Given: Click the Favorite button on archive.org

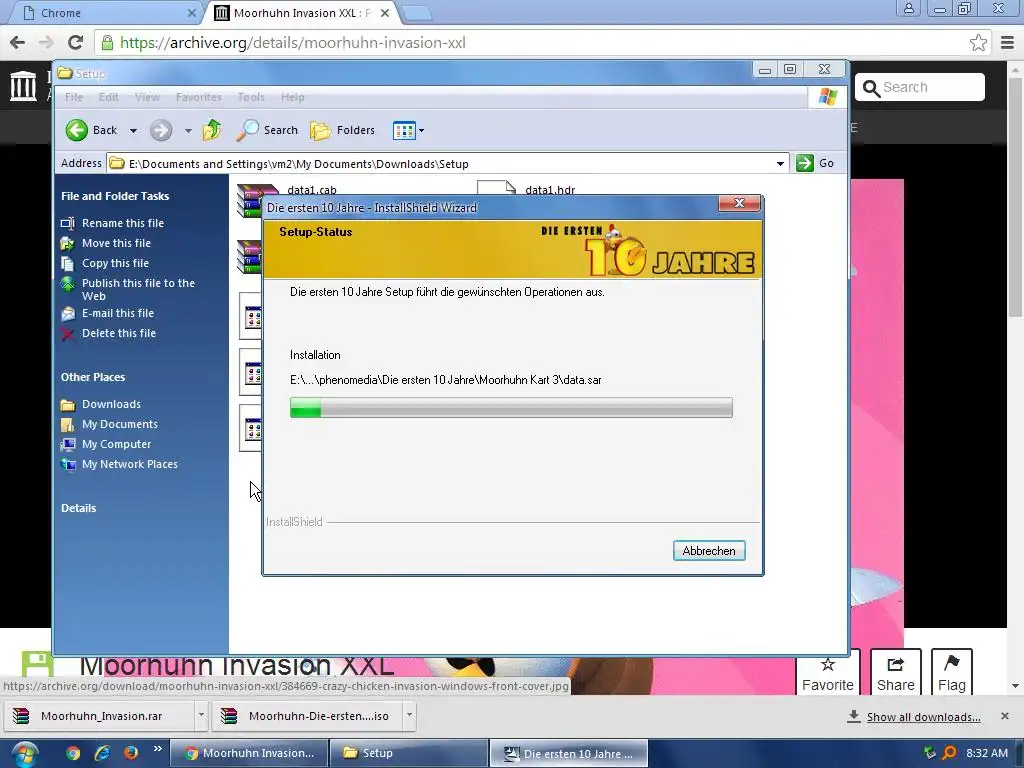Looking at the screenshot, I should coord(827,672).
